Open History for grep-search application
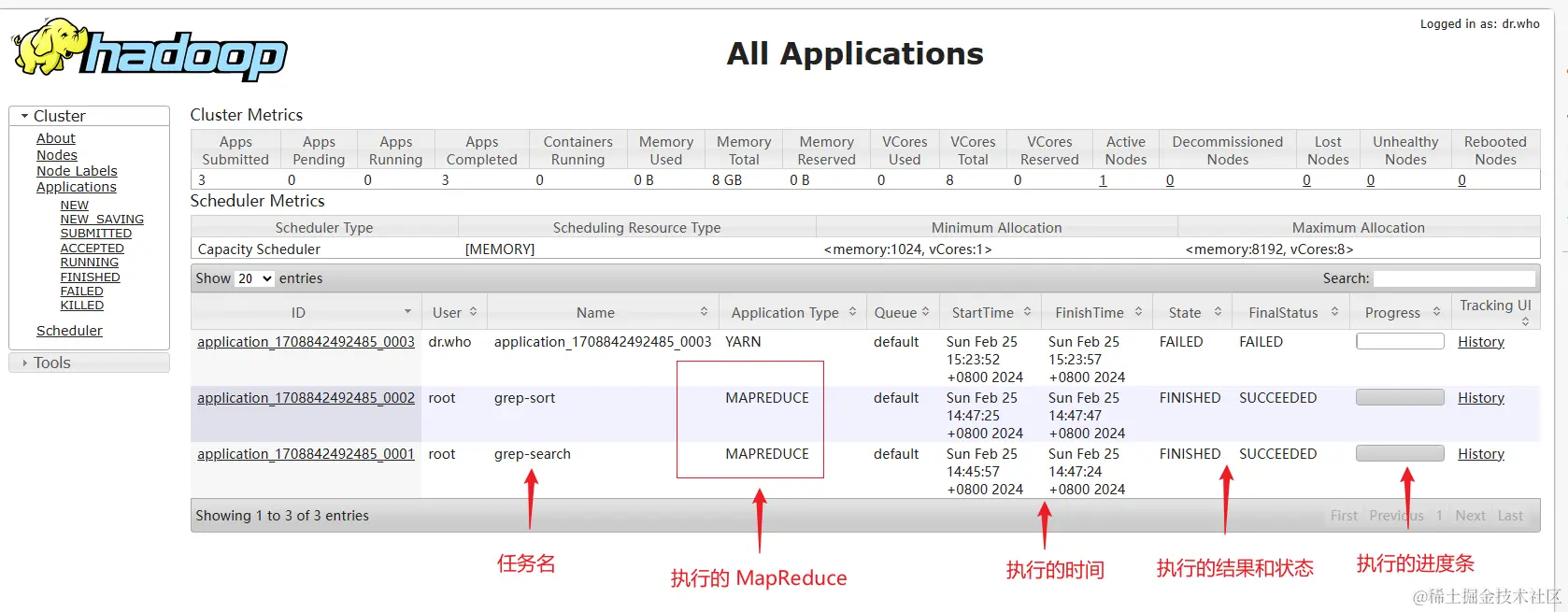This screenshot has height=612, width=1568. pos(1481,454)
